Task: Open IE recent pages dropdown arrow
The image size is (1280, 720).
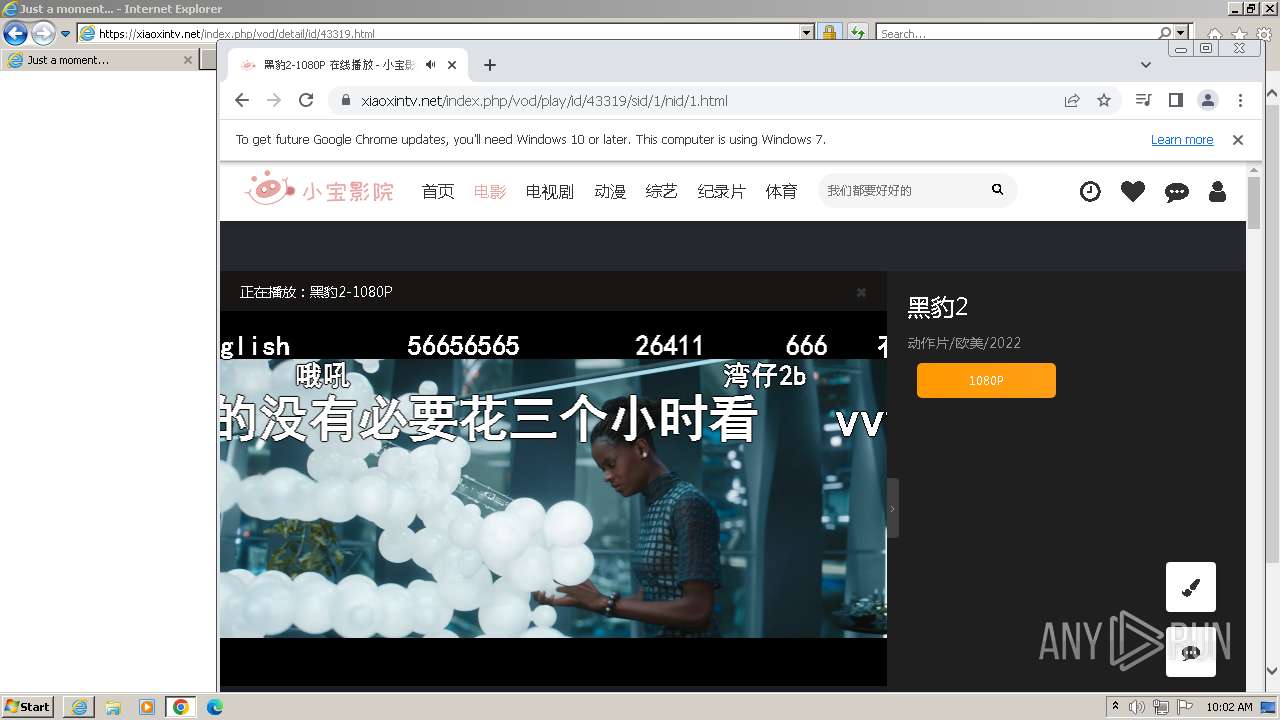Action: (x=65, y=33)
